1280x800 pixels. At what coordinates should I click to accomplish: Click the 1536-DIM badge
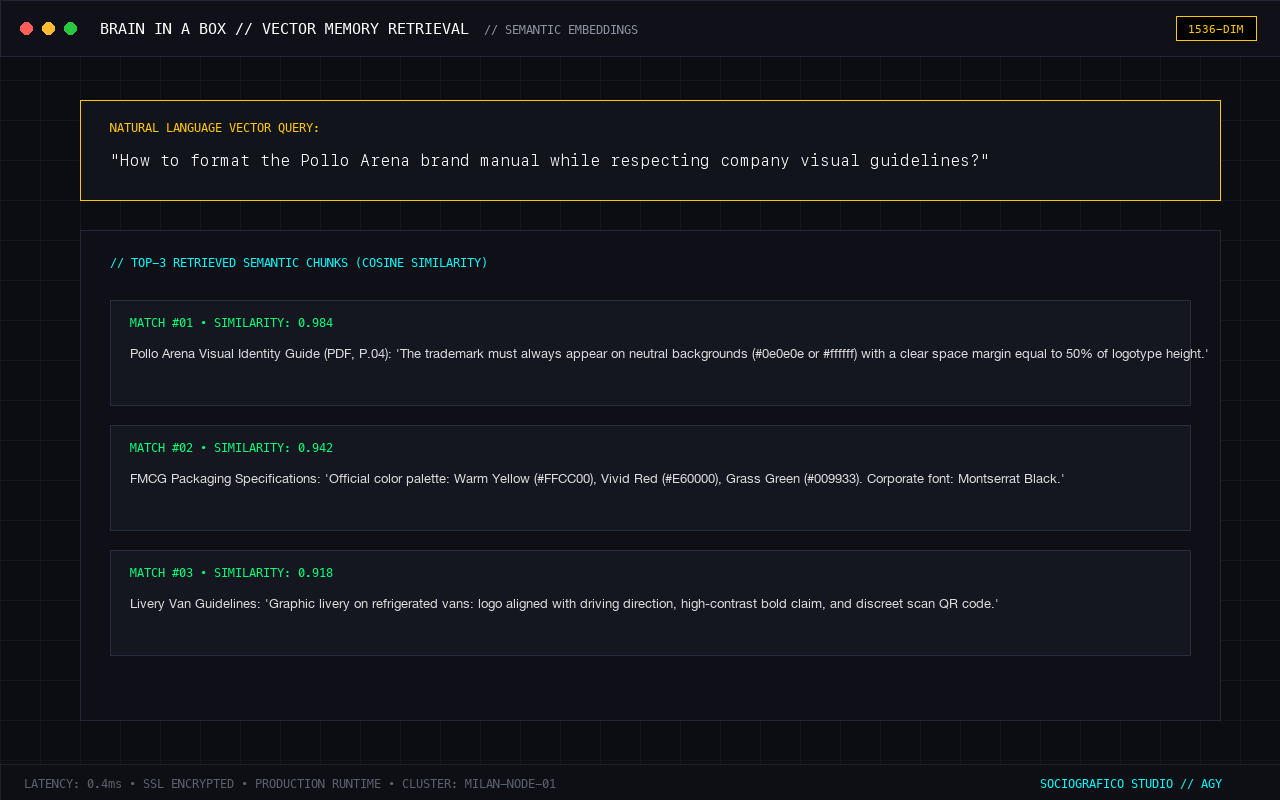point(1216,29)
